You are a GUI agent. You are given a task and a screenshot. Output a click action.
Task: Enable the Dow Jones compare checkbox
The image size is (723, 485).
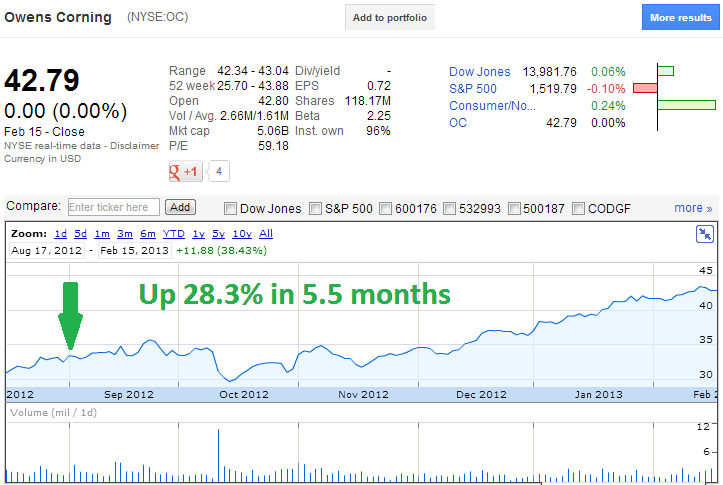230,209
